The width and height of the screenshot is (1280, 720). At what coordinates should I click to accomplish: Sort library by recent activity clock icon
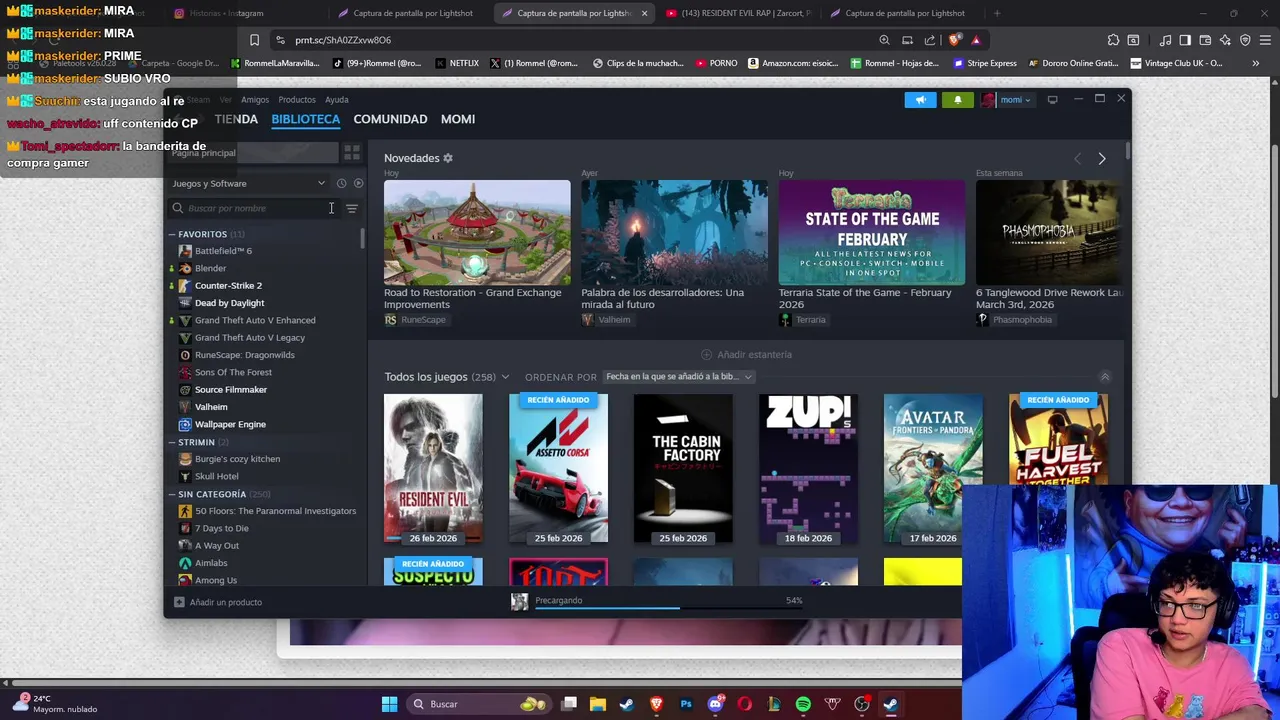point(341,183)
